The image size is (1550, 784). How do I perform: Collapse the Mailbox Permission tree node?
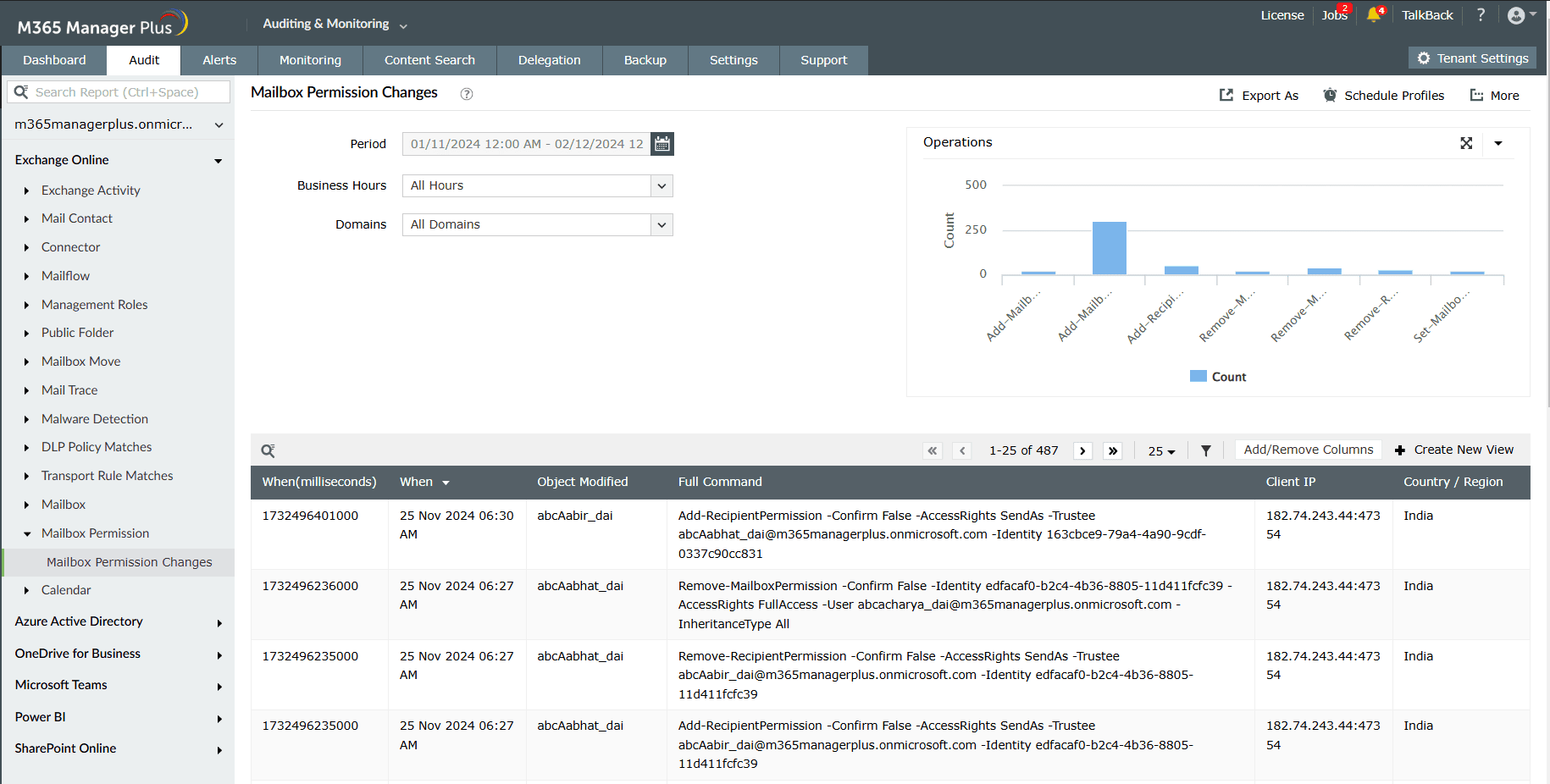27,533
